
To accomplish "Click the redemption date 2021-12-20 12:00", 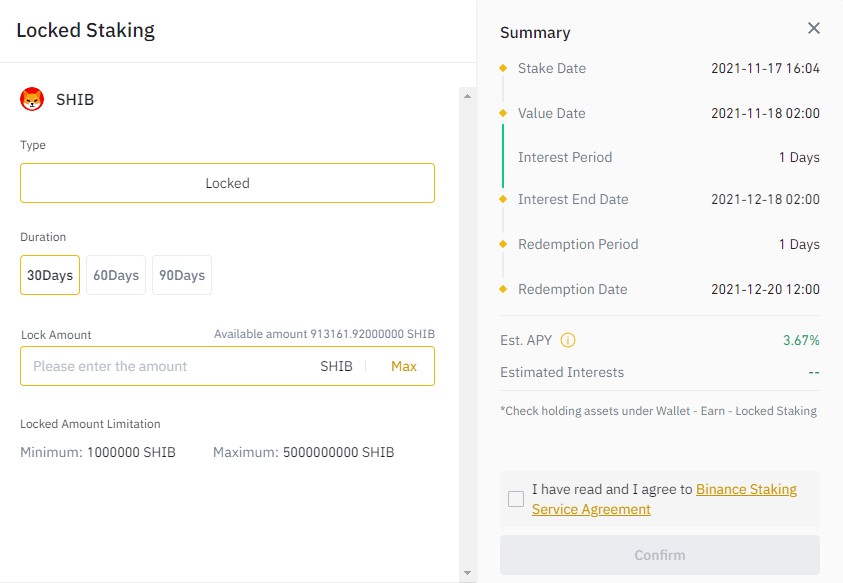I will 766,289.
